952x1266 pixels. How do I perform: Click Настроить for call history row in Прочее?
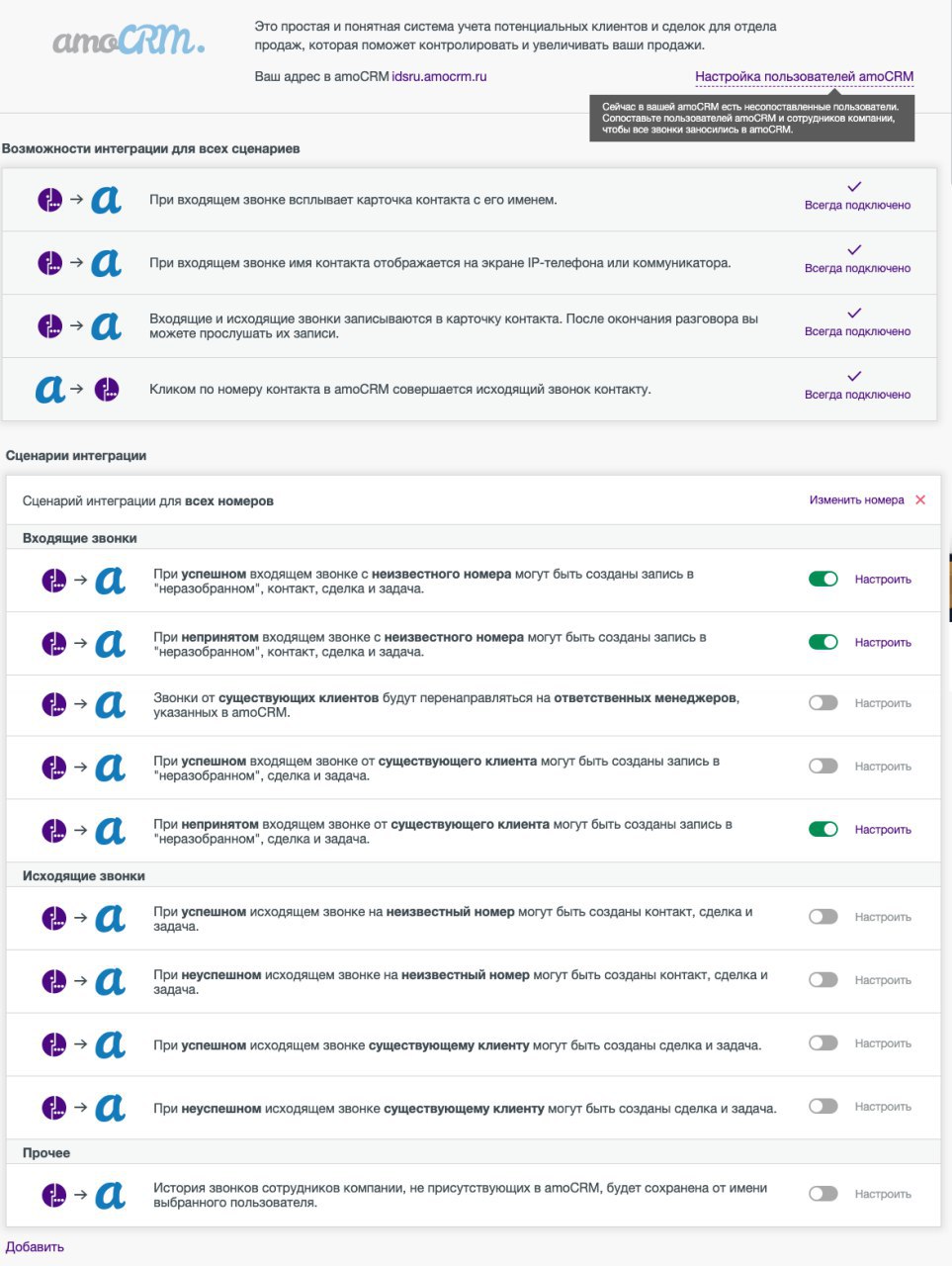[x=883, y=1194]
